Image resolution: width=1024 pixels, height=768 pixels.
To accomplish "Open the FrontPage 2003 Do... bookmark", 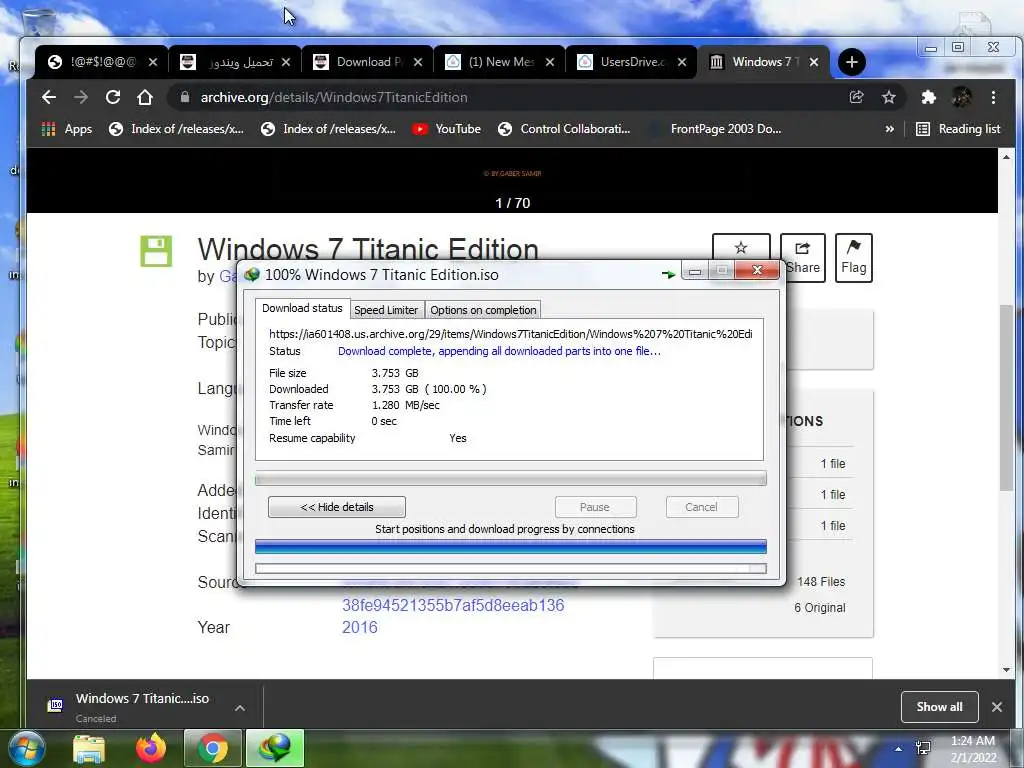I will point(714,129).
